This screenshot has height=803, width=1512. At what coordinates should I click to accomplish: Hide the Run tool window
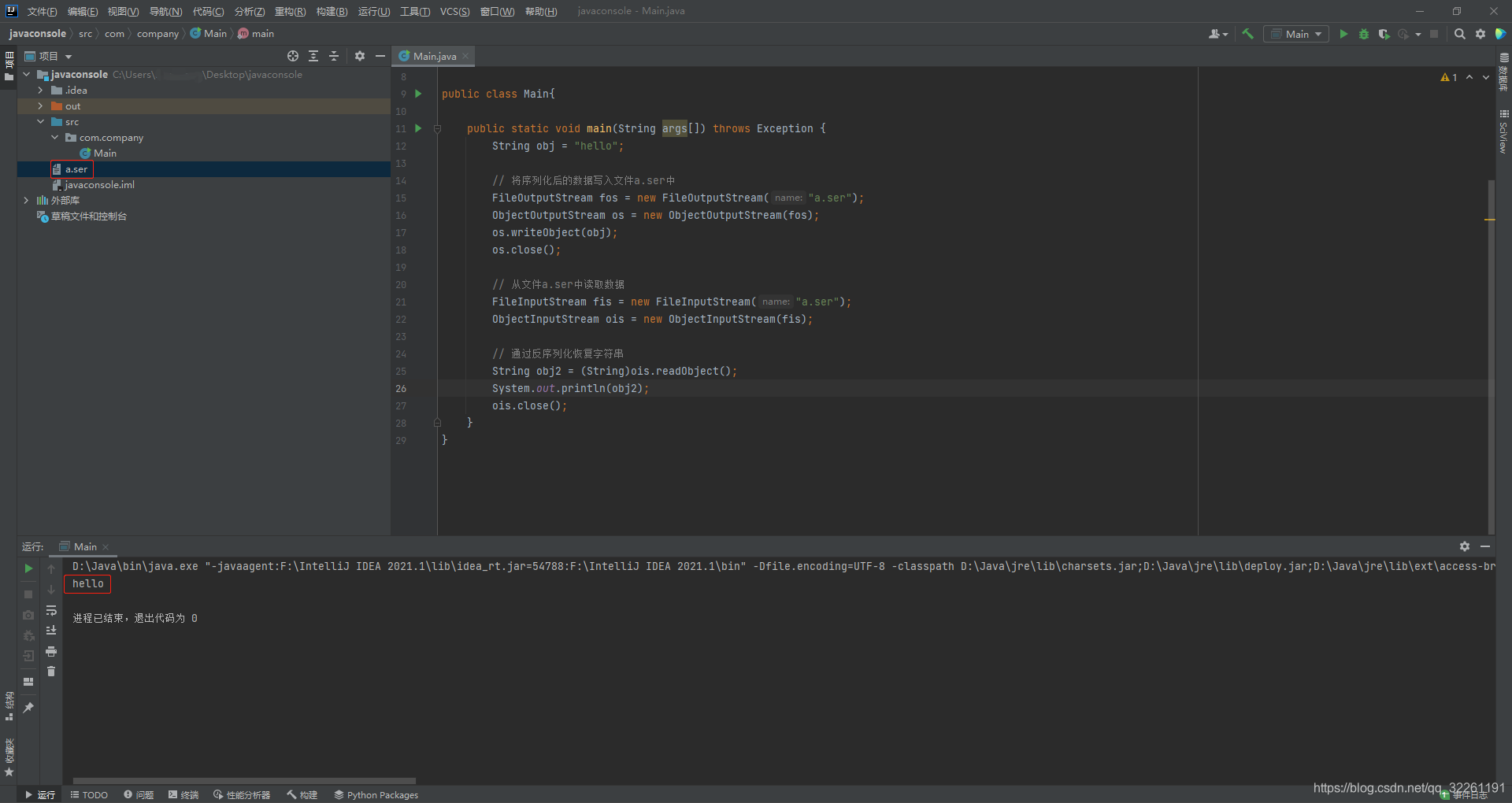pos(1485,546)
